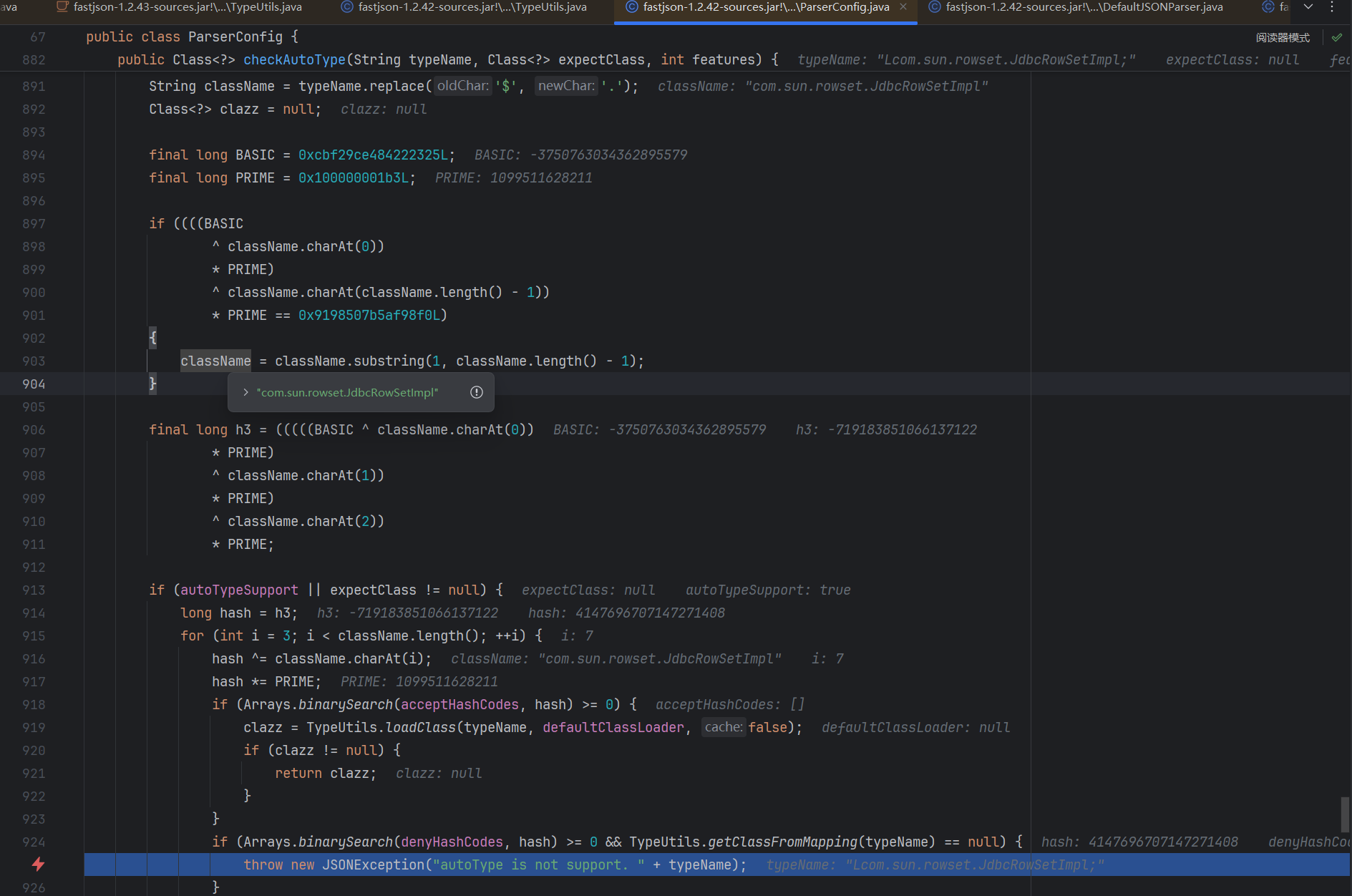This screenshot has height=896, width=1352.
Task: Open the editor tabs more-options menu
Action: pyautogui.click(x=1332, y=7)
